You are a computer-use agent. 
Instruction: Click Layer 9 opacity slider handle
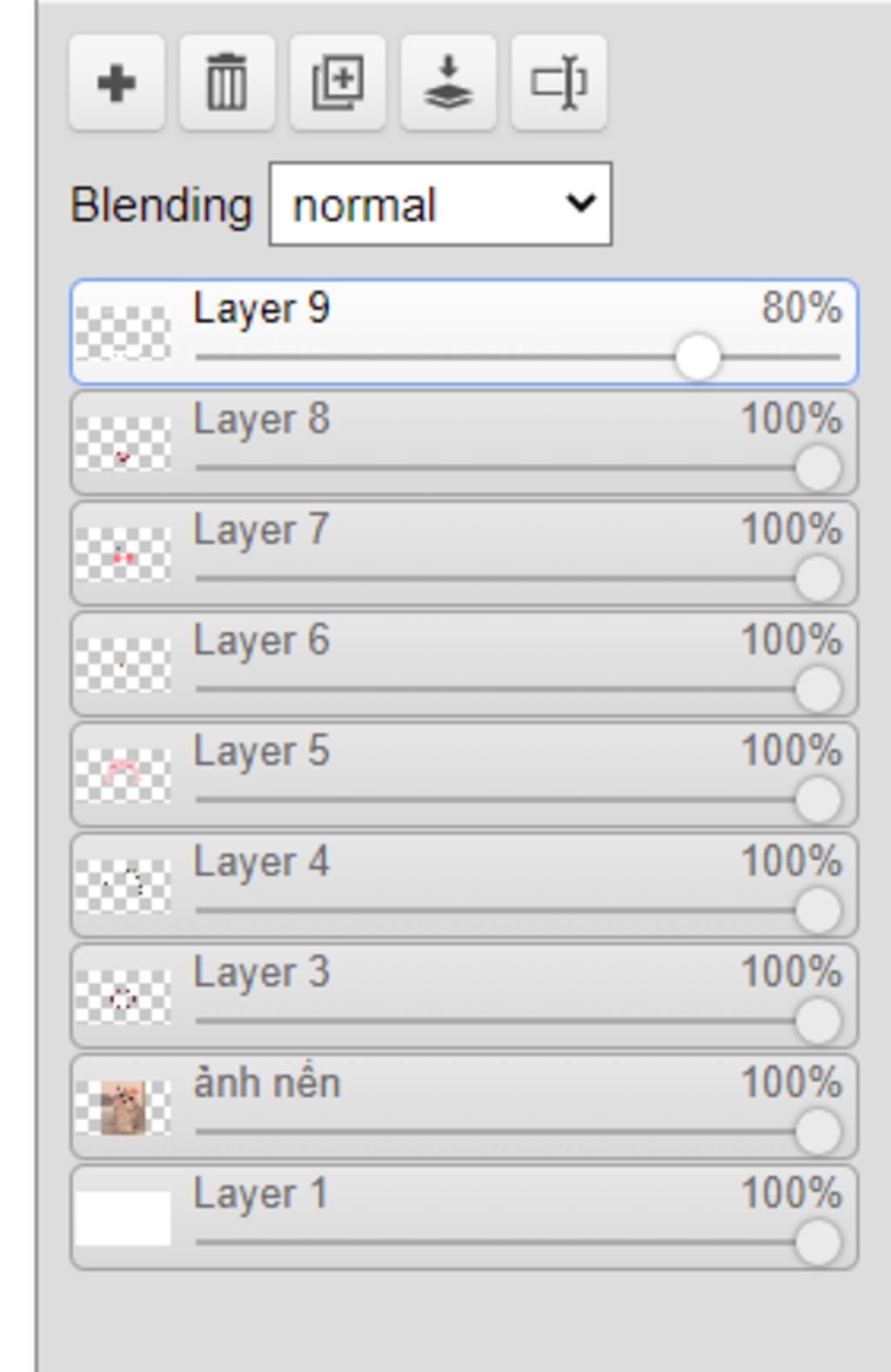698,357
